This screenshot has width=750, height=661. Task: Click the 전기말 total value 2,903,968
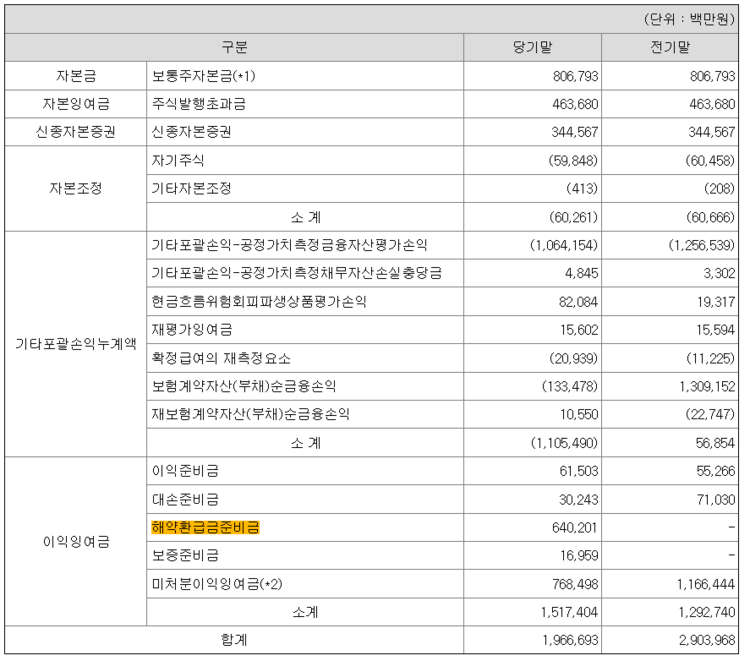(x=707, y=640)
